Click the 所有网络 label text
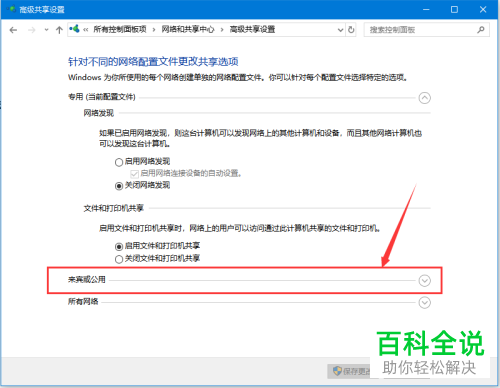The image size is (500, 388). tap(83, 301)
